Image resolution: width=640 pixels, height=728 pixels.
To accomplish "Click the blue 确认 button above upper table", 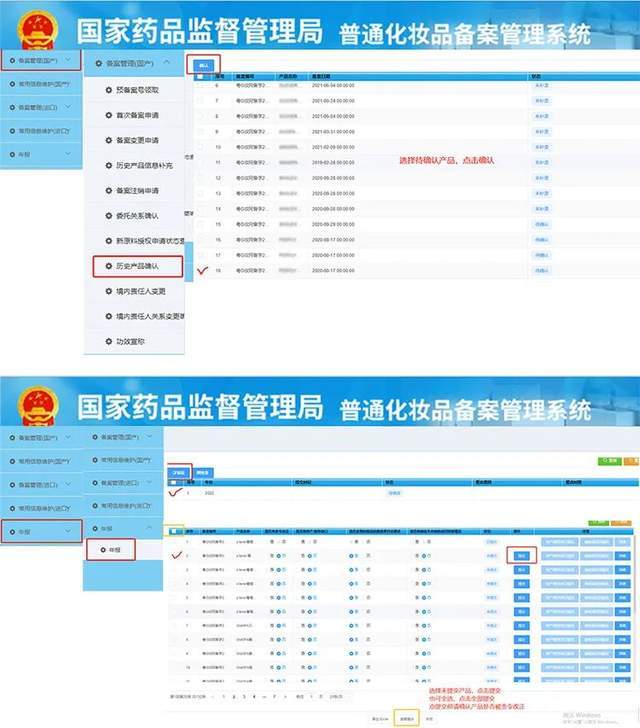I will [x=203, y=65].
